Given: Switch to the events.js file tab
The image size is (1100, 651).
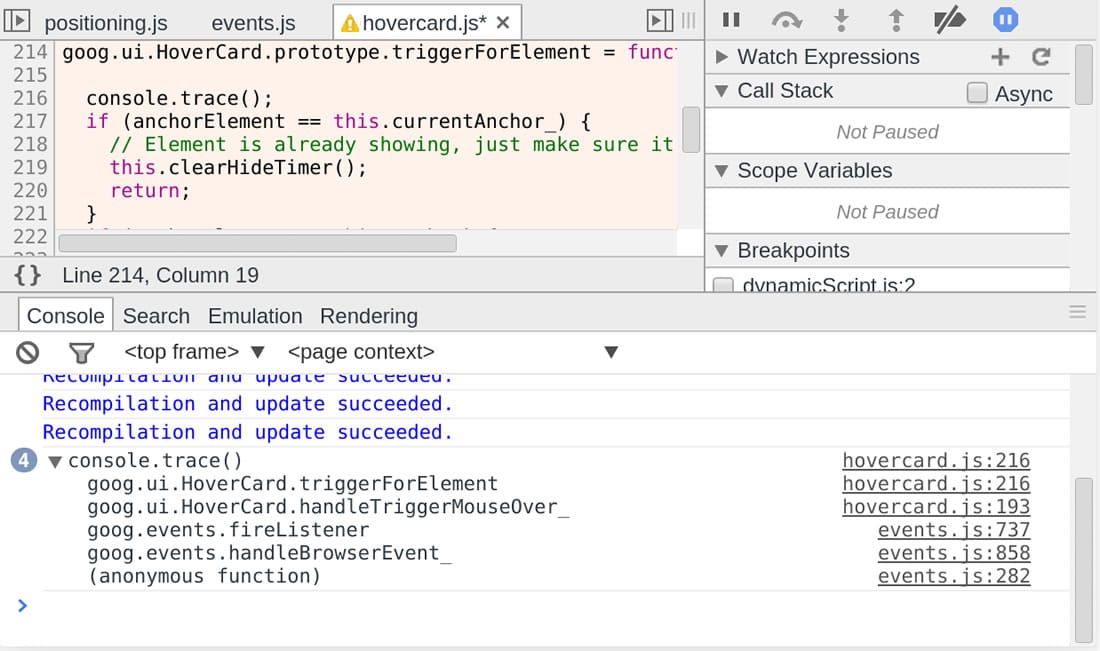Looking at the screenshot, I should pos(253,23).
